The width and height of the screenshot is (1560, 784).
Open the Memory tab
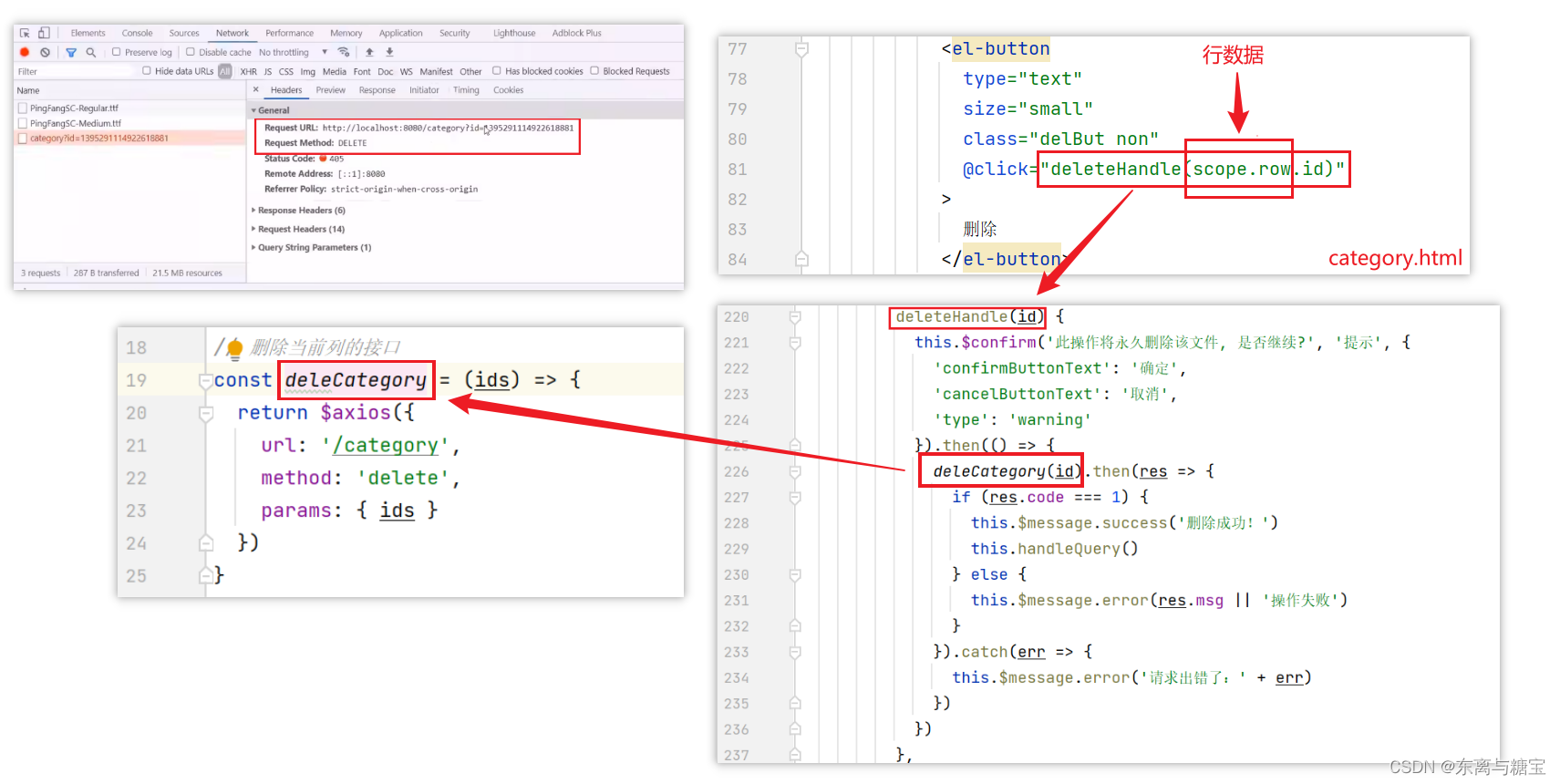click(346, 33)
